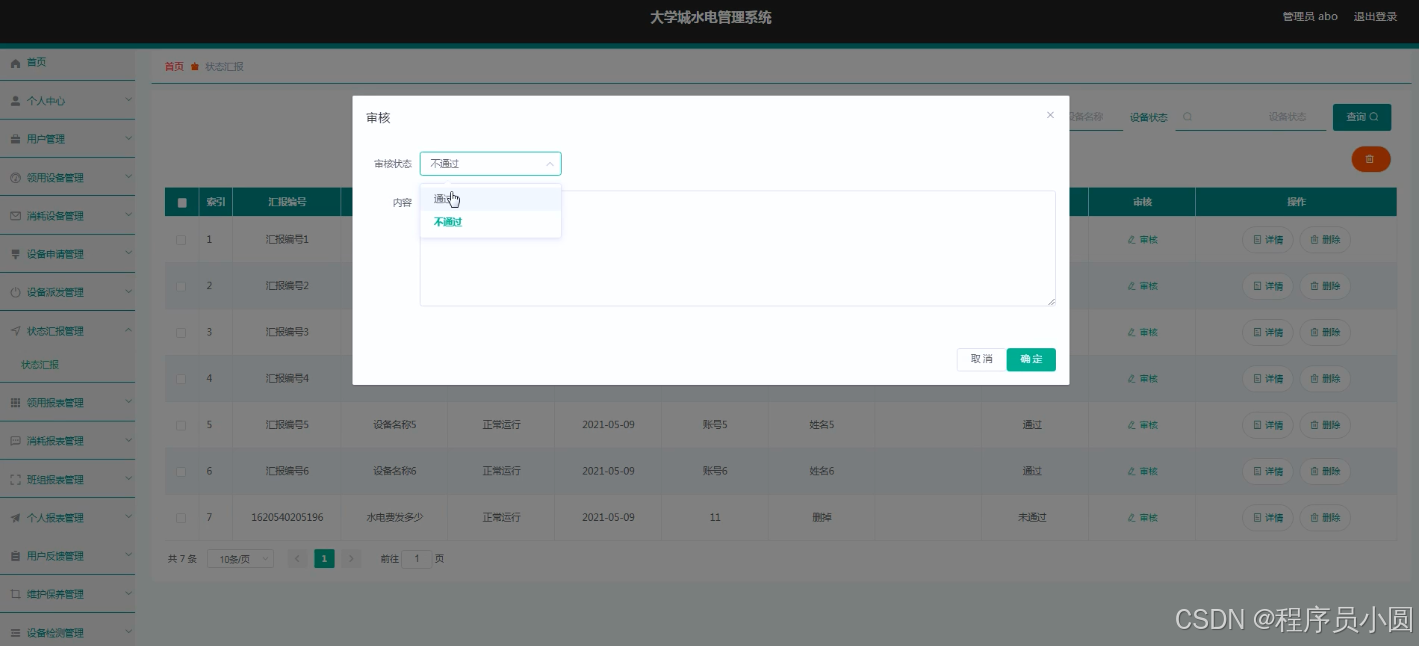Select the 不通过 option in the dropdown
The height and width of the screenshot is (646, 1419).
tap(490, 222)
